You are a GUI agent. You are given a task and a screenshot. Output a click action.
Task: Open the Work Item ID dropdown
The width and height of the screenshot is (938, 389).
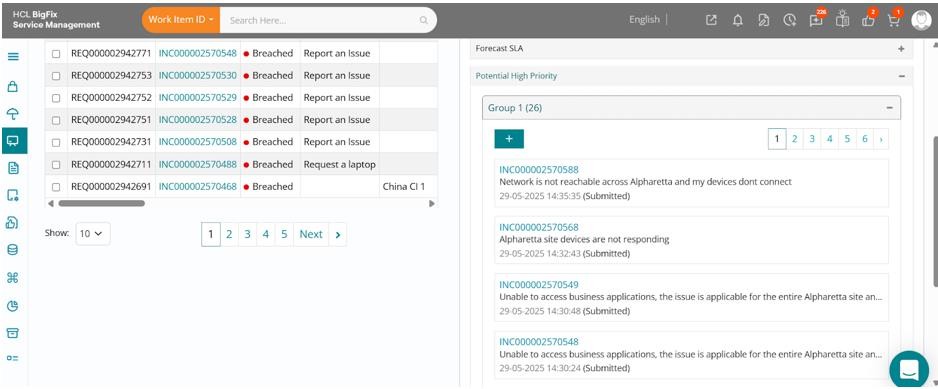tap(181, 20)
